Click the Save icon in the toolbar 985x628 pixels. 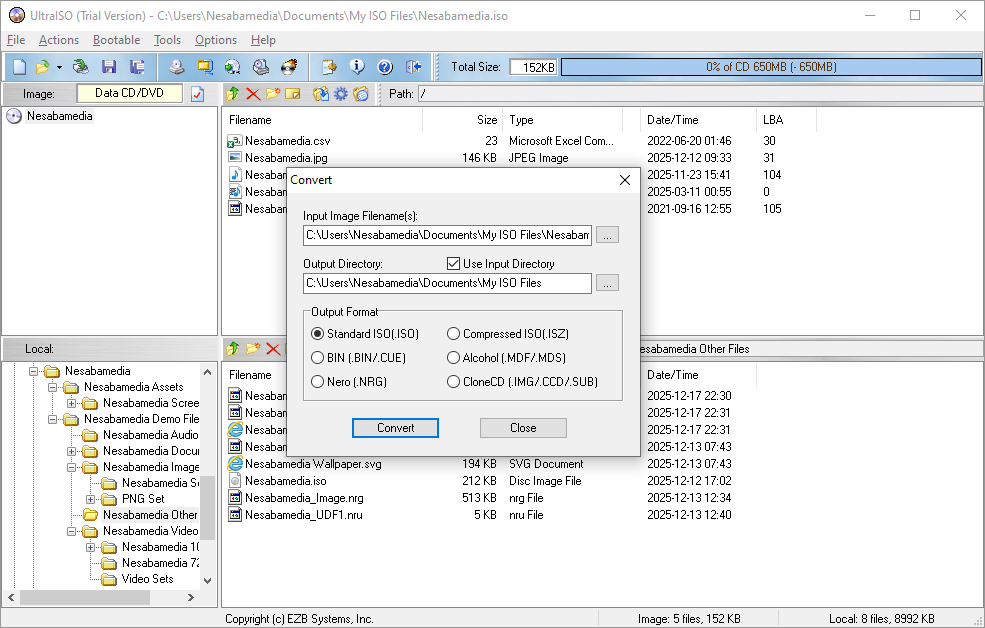pyautogui.click(x=109, y=67)
